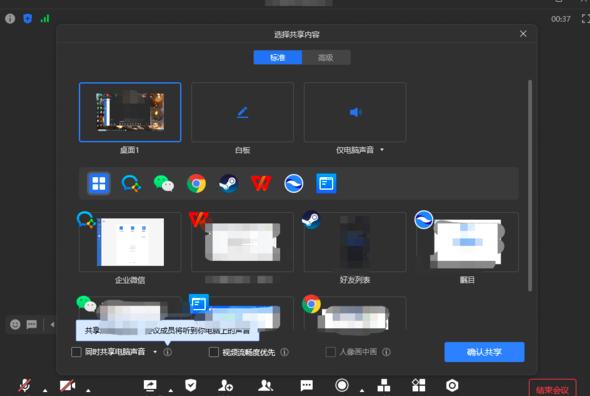Image resolution: width=590 pixels, height=396 pixels.
Task: Collapse the left side panel arrow
Action: [x=52, y=324]
